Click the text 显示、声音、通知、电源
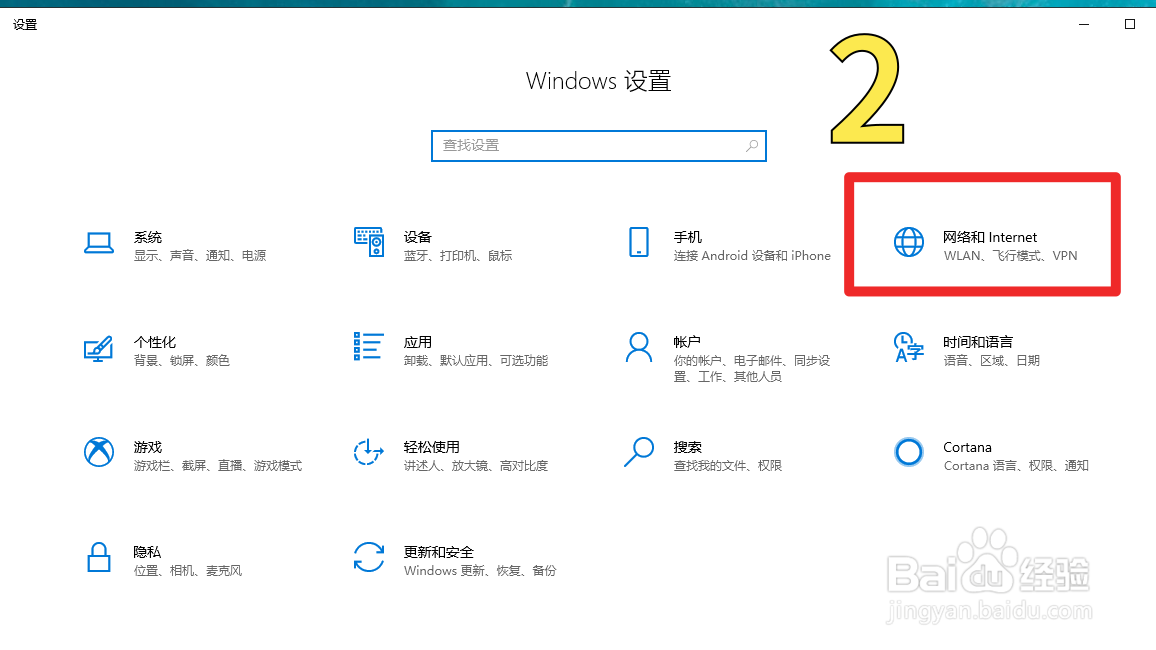Screen dimensions: 1156x650 coord(200,256)
